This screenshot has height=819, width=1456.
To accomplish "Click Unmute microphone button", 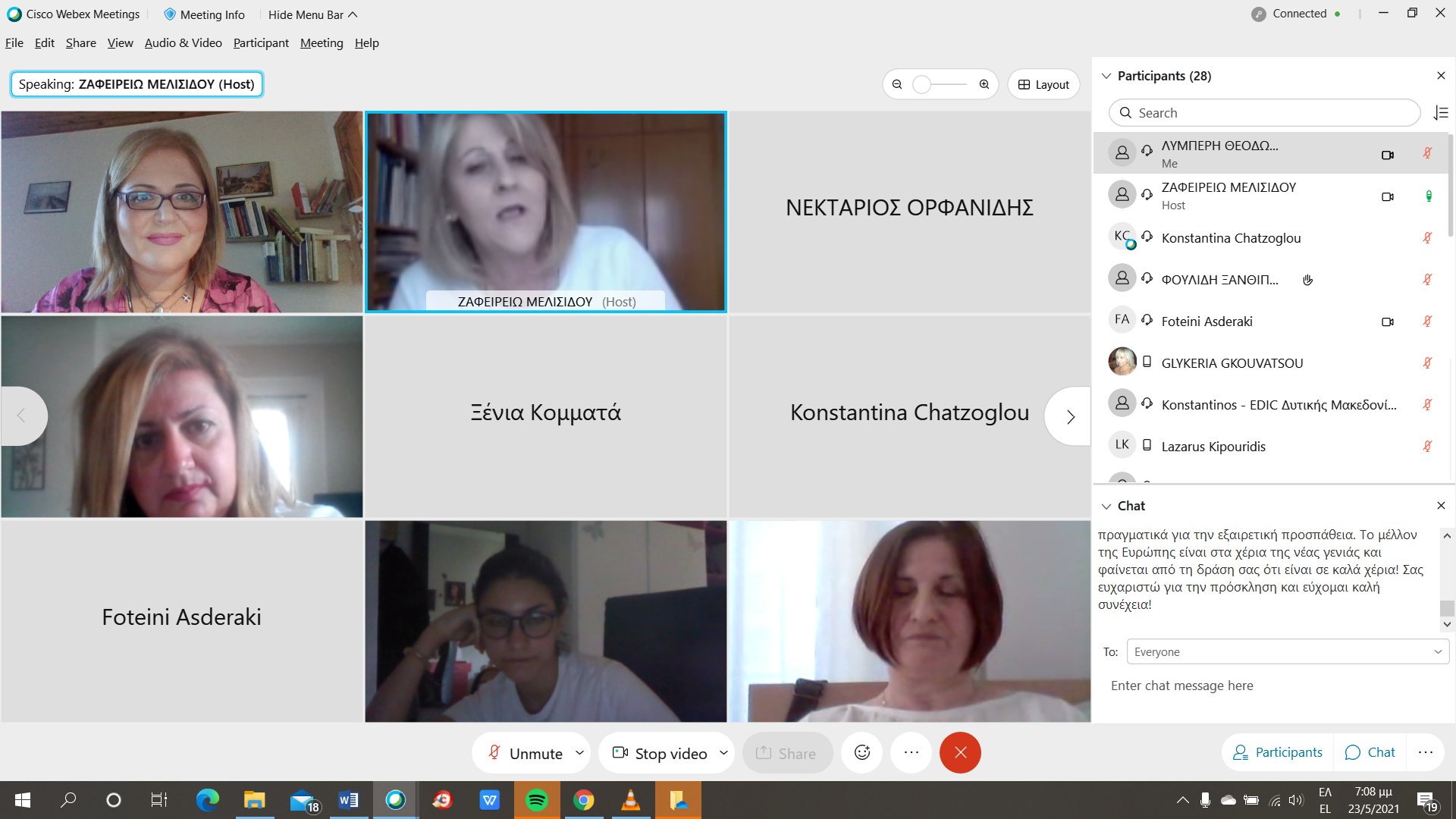I will [525, 753].
